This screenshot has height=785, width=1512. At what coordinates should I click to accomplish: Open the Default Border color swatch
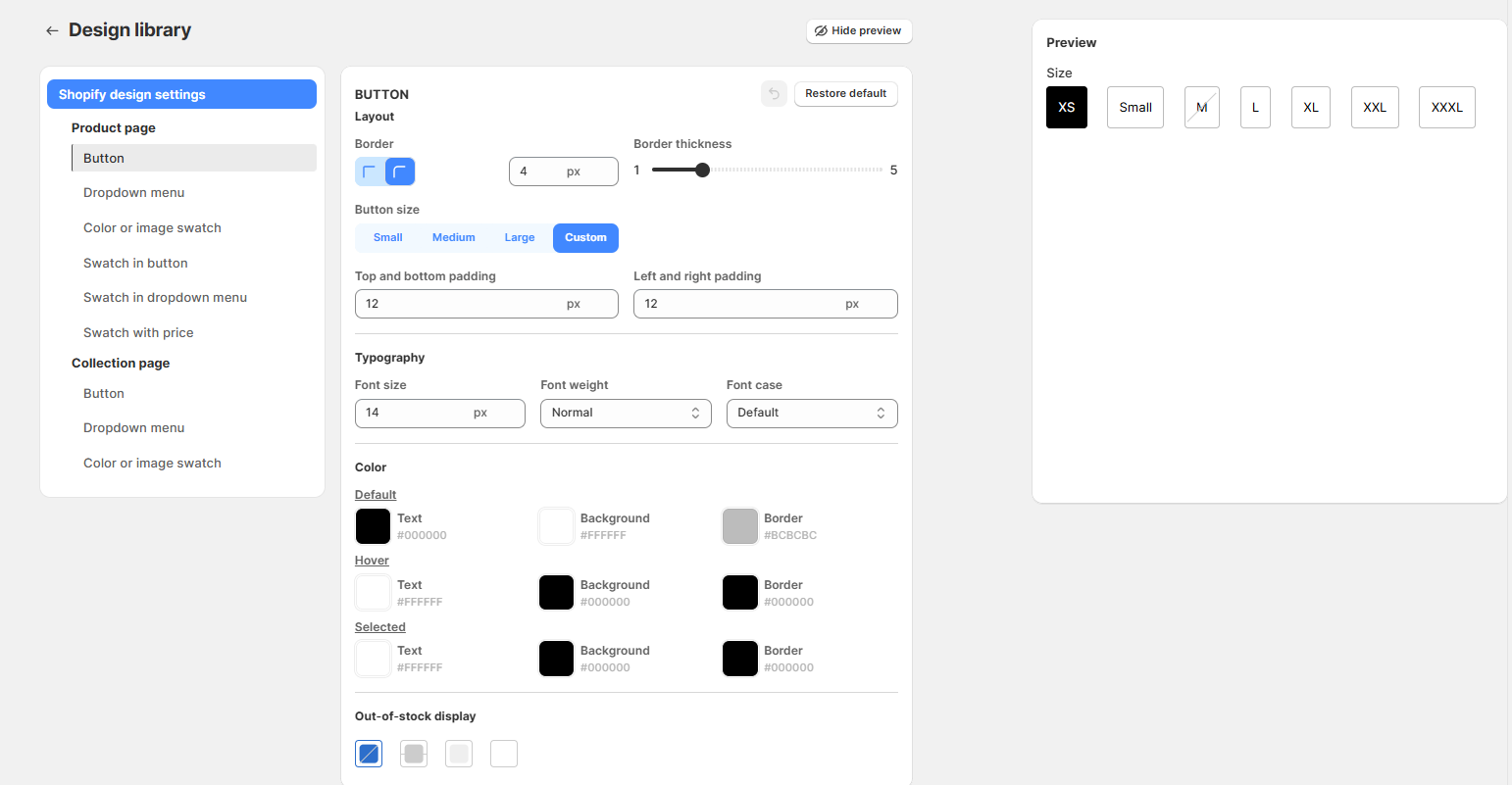tap(740, 526)
